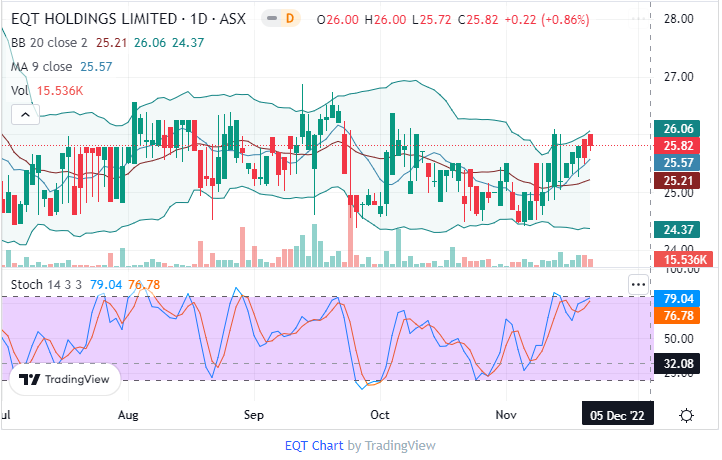
Task: Click the TradingView logo badge
Action: point(67,379)
